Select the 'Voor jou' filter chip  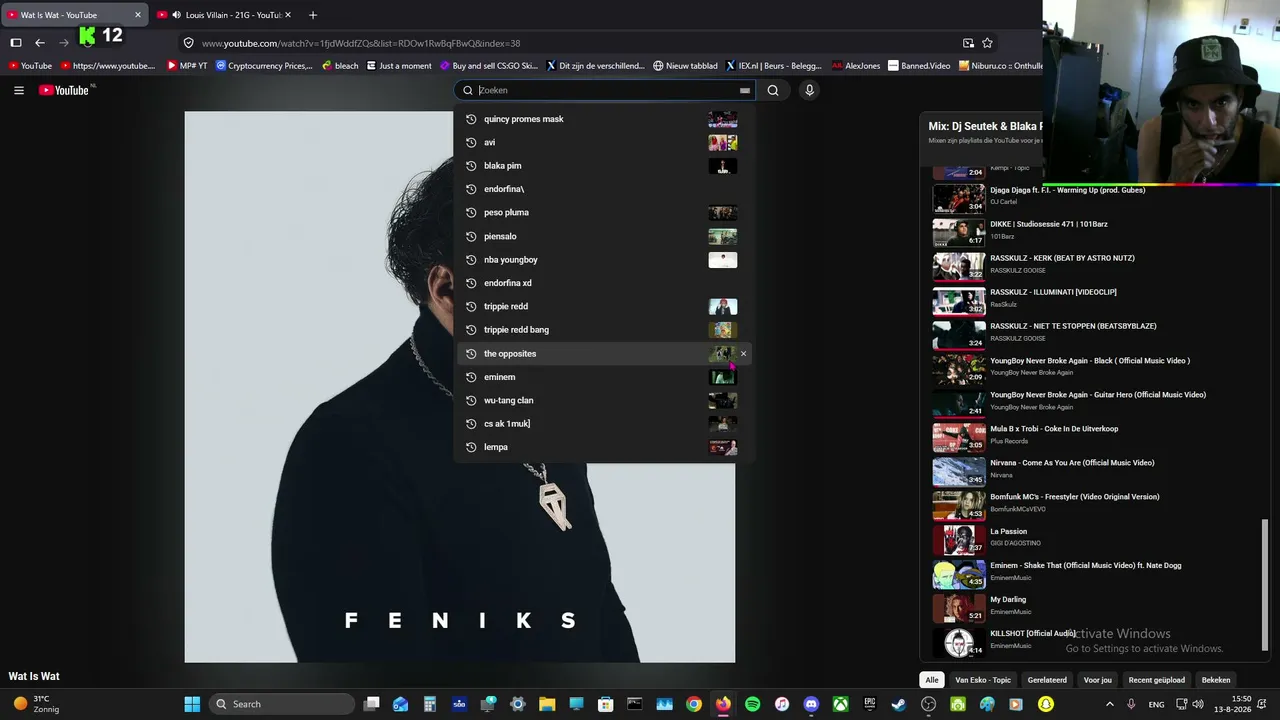(x=1097, y=680)
